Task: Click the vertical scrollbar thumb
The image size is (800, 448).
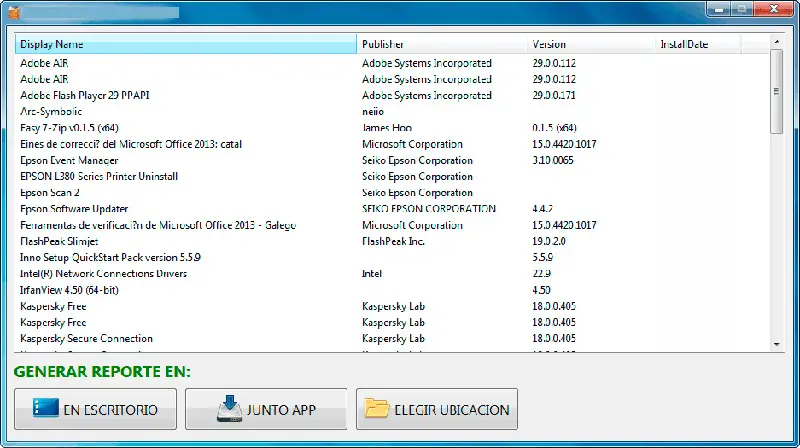Action: click(777, 91)
